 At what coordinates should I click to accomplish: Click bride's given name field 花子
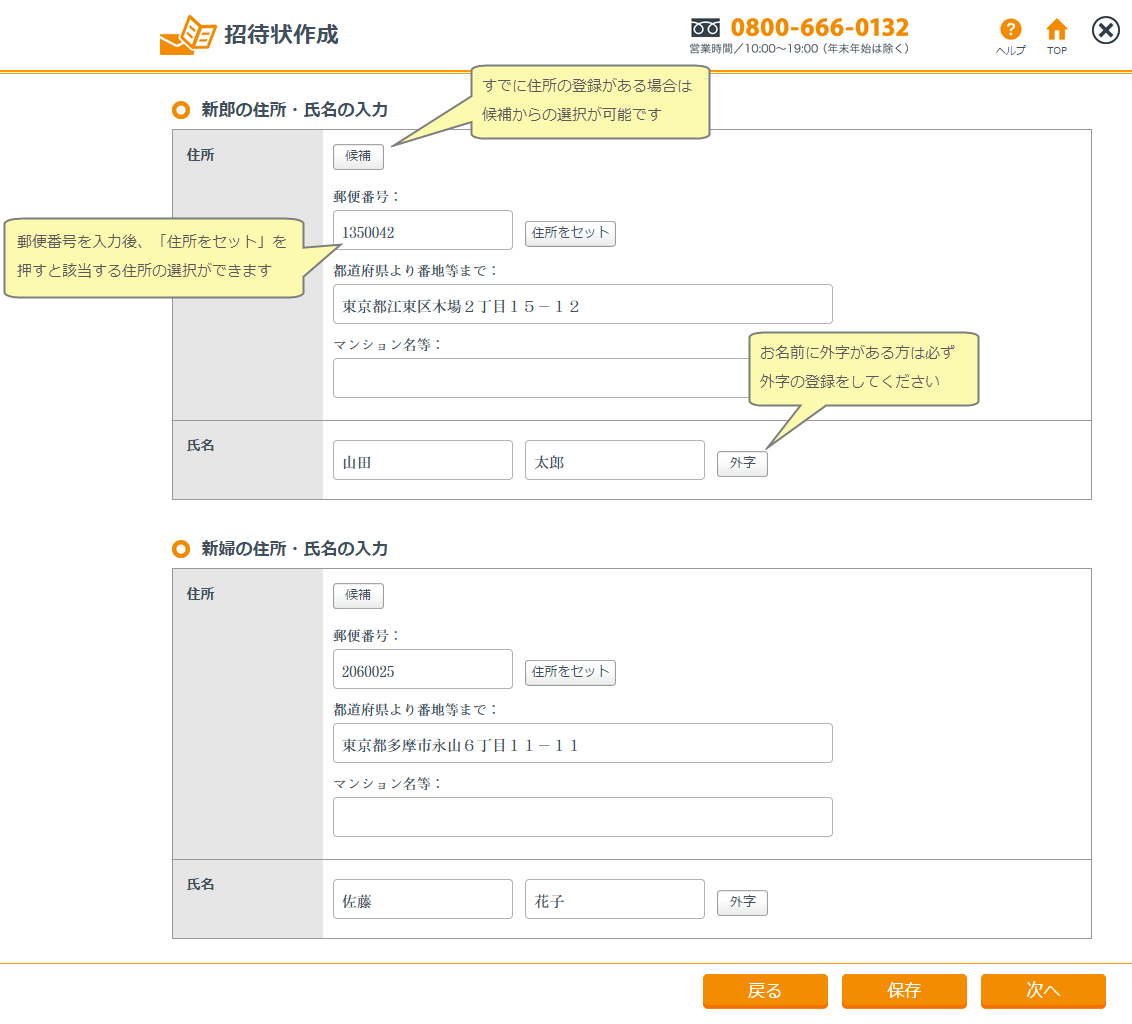point(614,899)
